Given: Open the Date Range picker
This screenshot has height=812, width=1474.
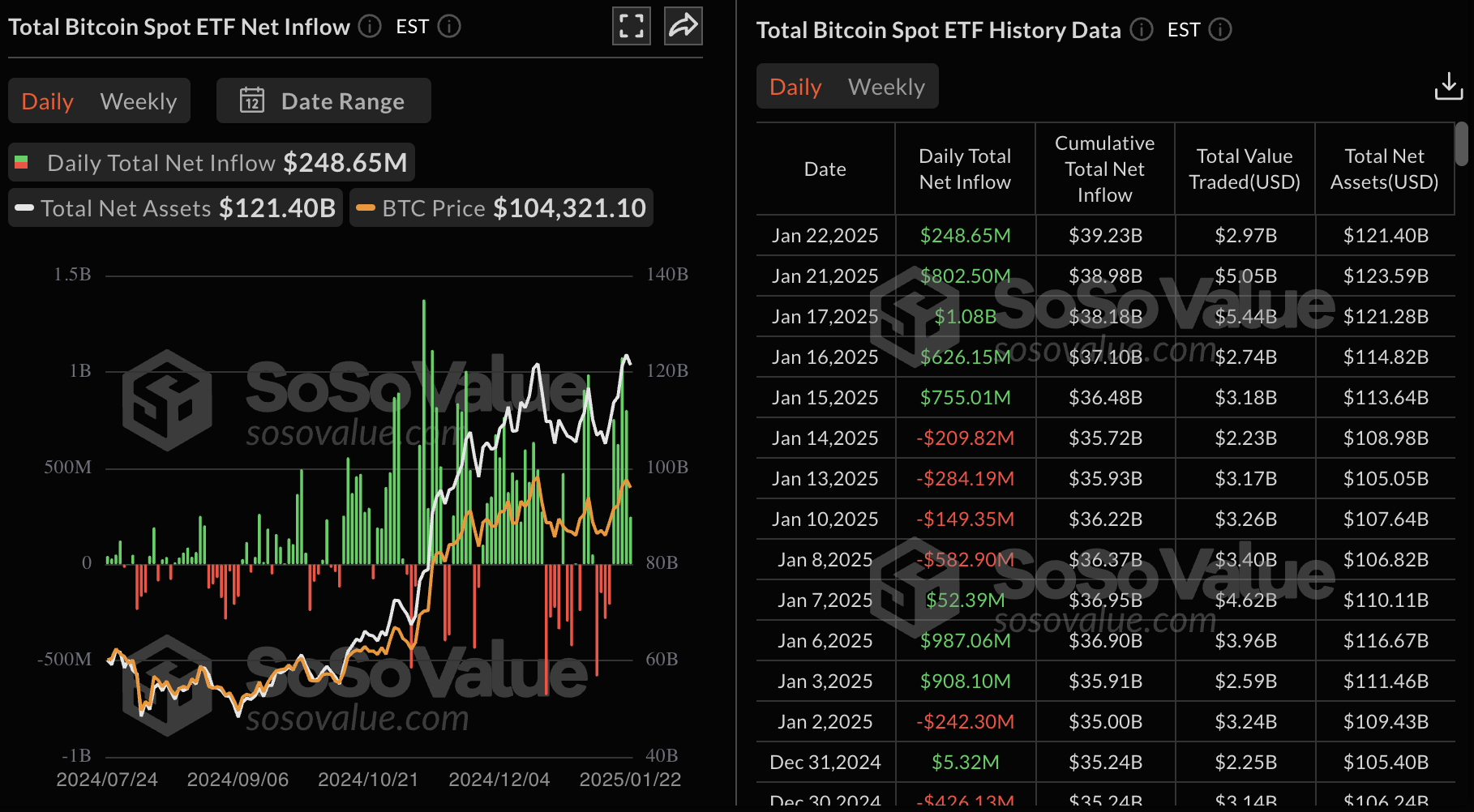Looking at the screenshot, I should coord(323,100).
